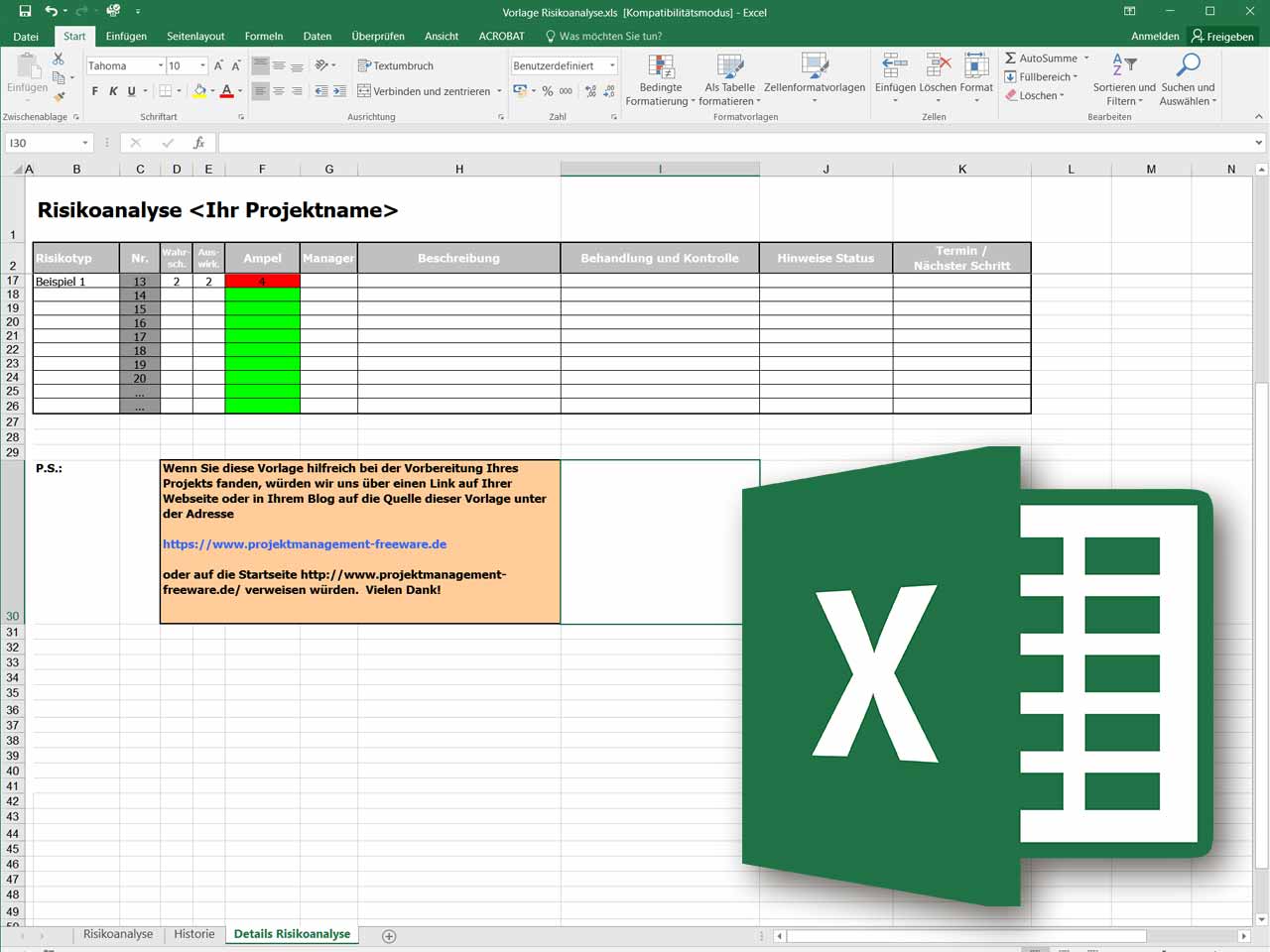Viewport: 1270px width, 952px height.
Task: Click the Undo arrow icon
Action: (x=52, y=11)
